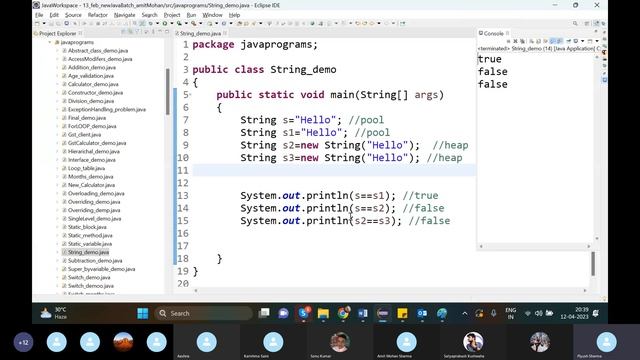Click the weather widget showing 30°C Haze
Screen dimensions: 640x360
click(54, 313)
